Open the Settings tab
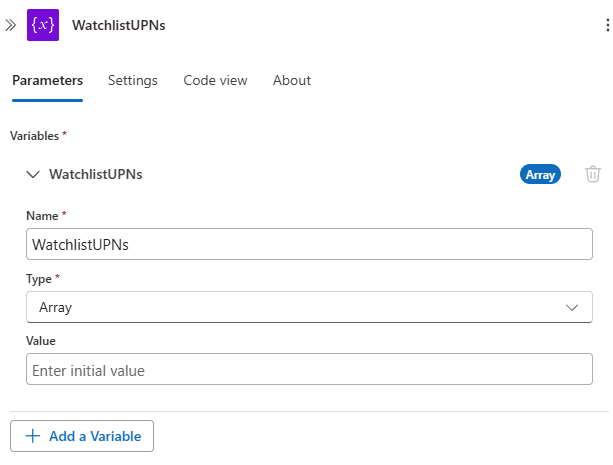Image resolution: width=613 pixels, height=465 pixels. point(133,80)
